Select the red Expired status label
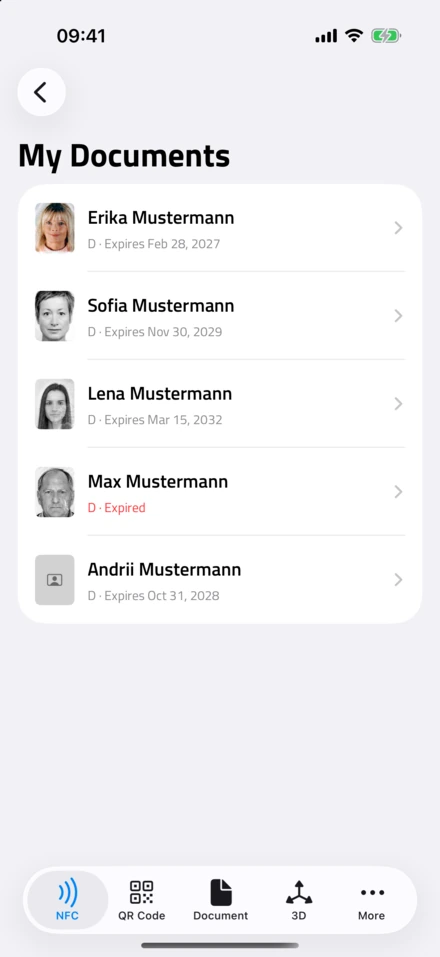Image resolution: width=440 pixels, height=957 pixels. click(117, 508)
